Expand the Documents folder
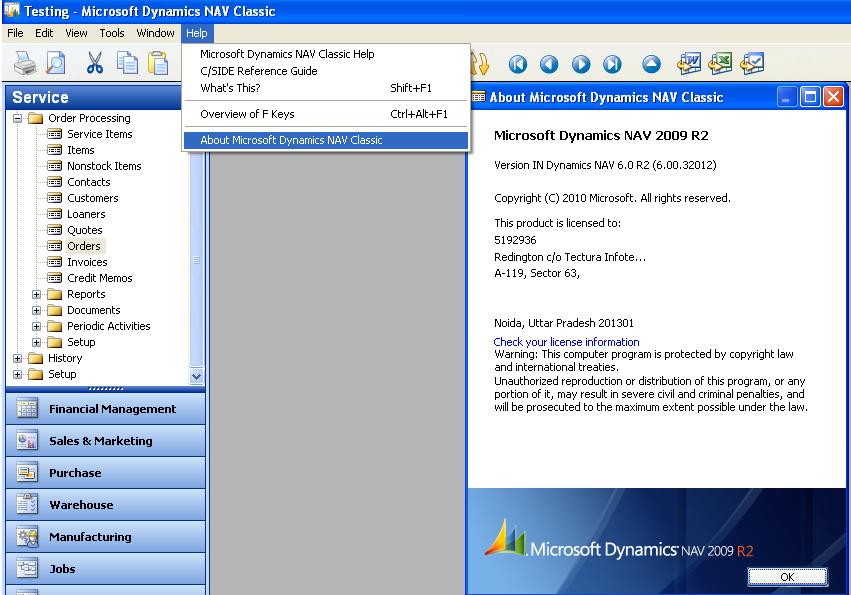The height and width of the screenshot is (595, 851). [36, 311]
